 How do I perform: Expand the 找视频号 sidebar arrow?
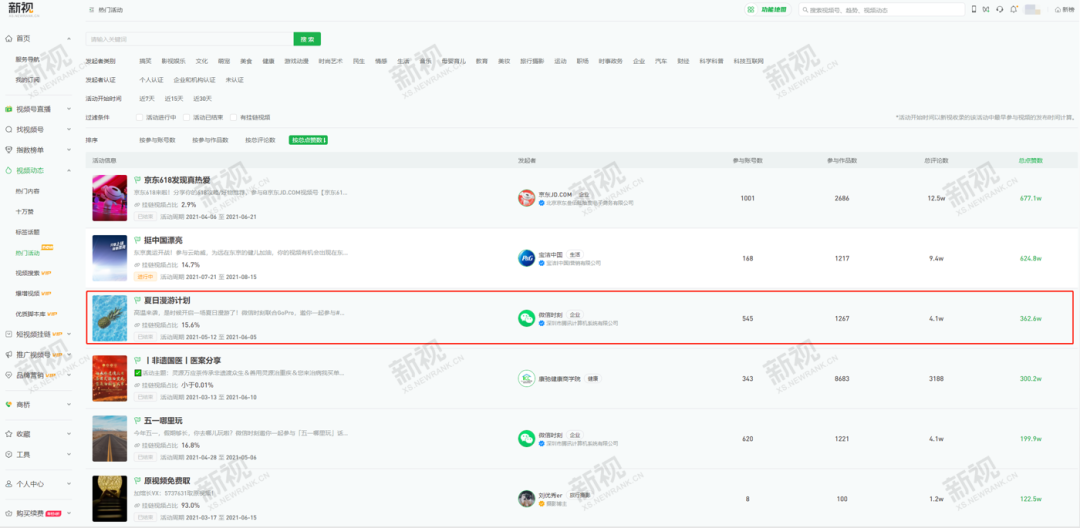69,129
